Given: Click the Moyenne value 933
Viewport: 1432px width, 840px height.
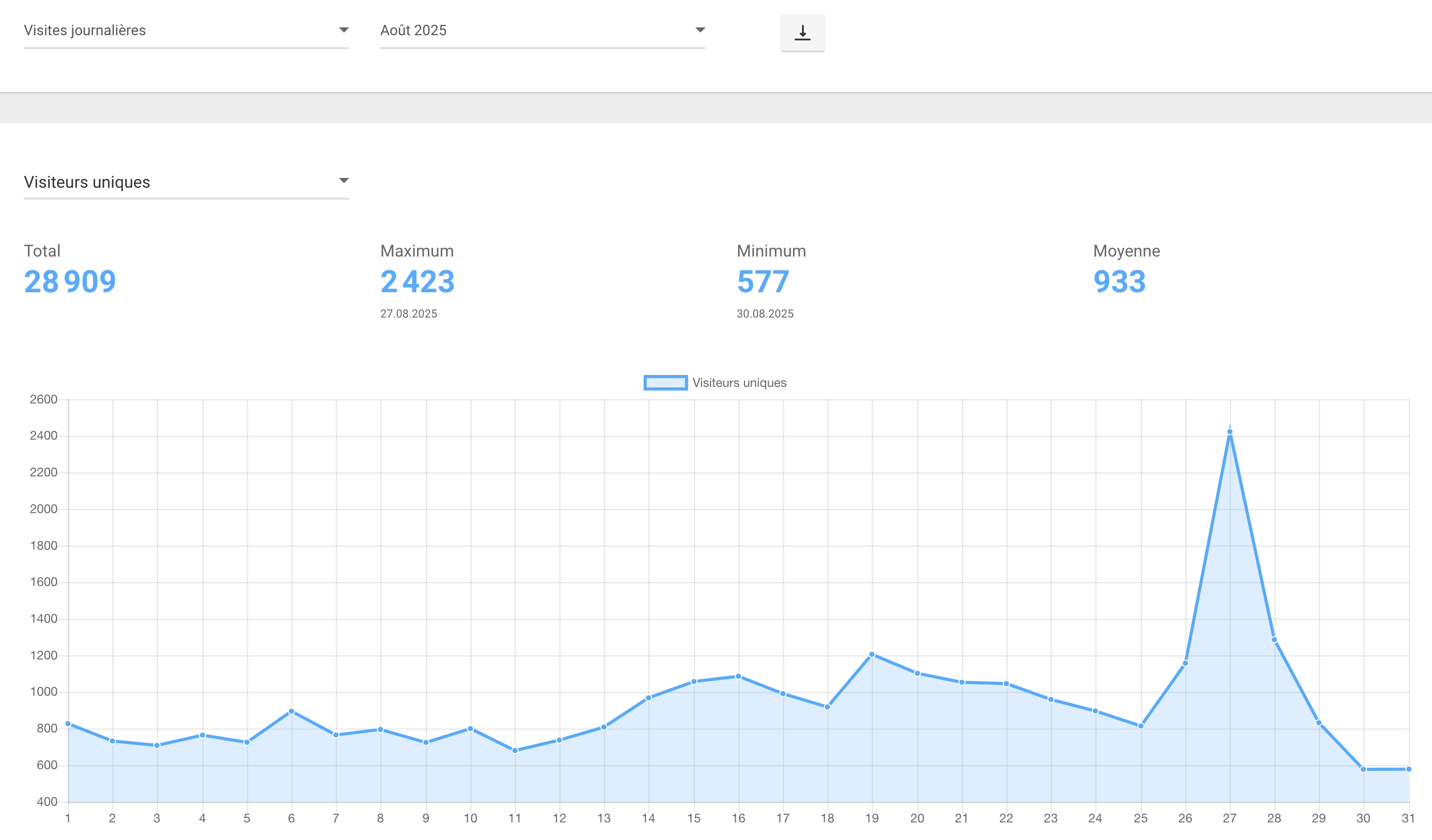Looking at the screenshot, I should click(1119, 282).
